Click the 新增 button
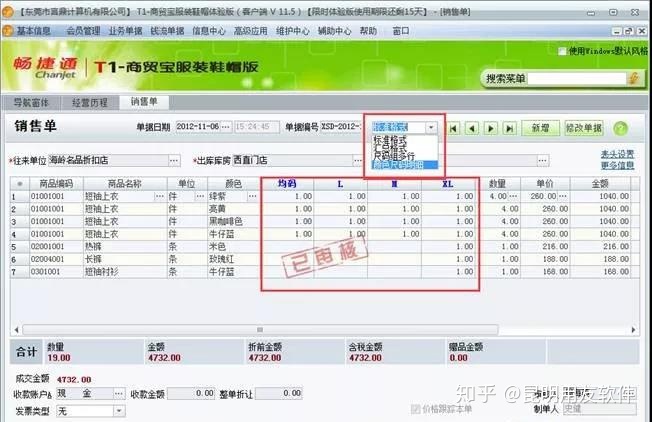652x422 pixels. click(541, 128)
